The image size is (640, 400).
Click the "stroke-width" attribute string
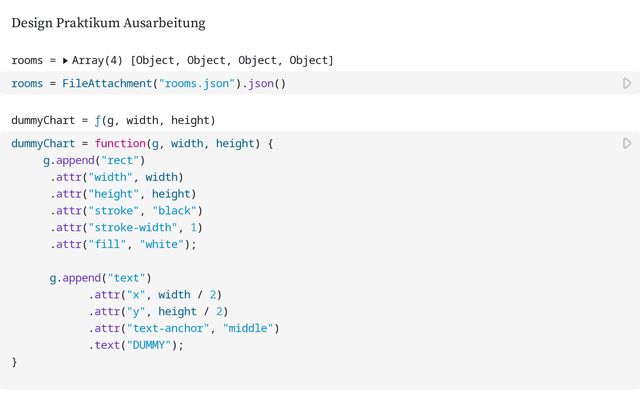pos(133,227)
